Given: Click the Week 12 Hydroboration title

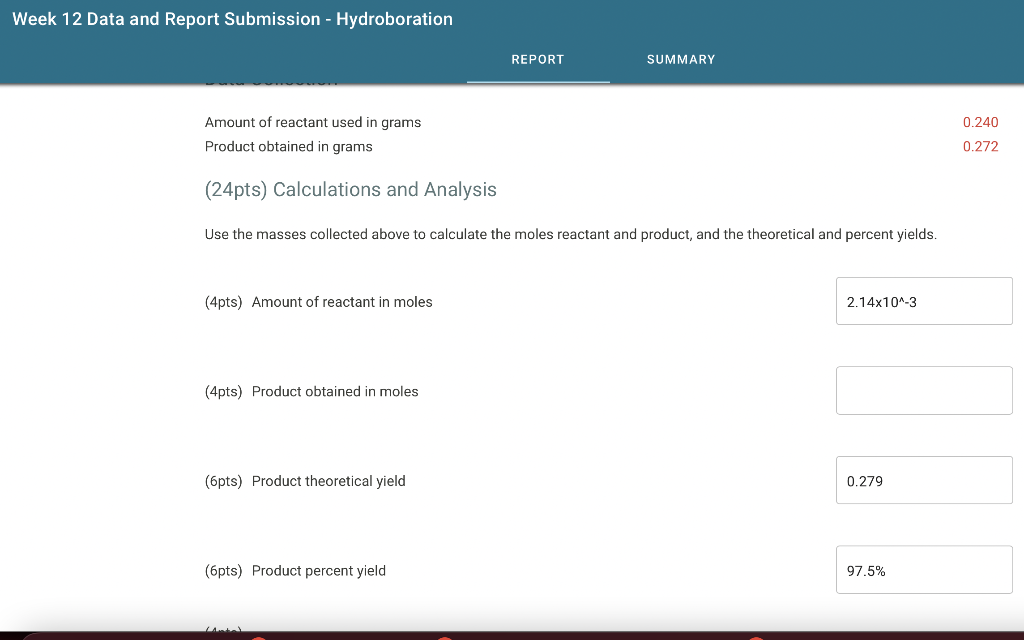Looking at the screenshot, I should click(232, 19).
